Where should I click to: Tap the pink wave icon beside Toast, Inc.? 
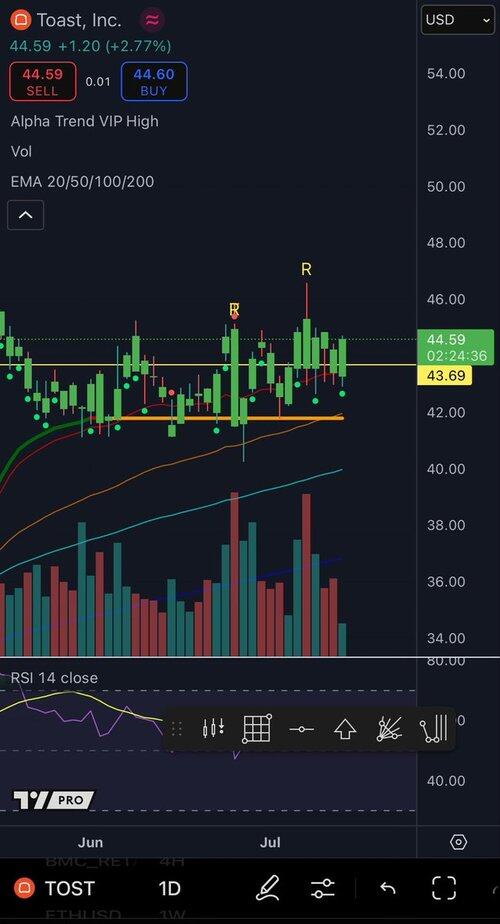152,21
